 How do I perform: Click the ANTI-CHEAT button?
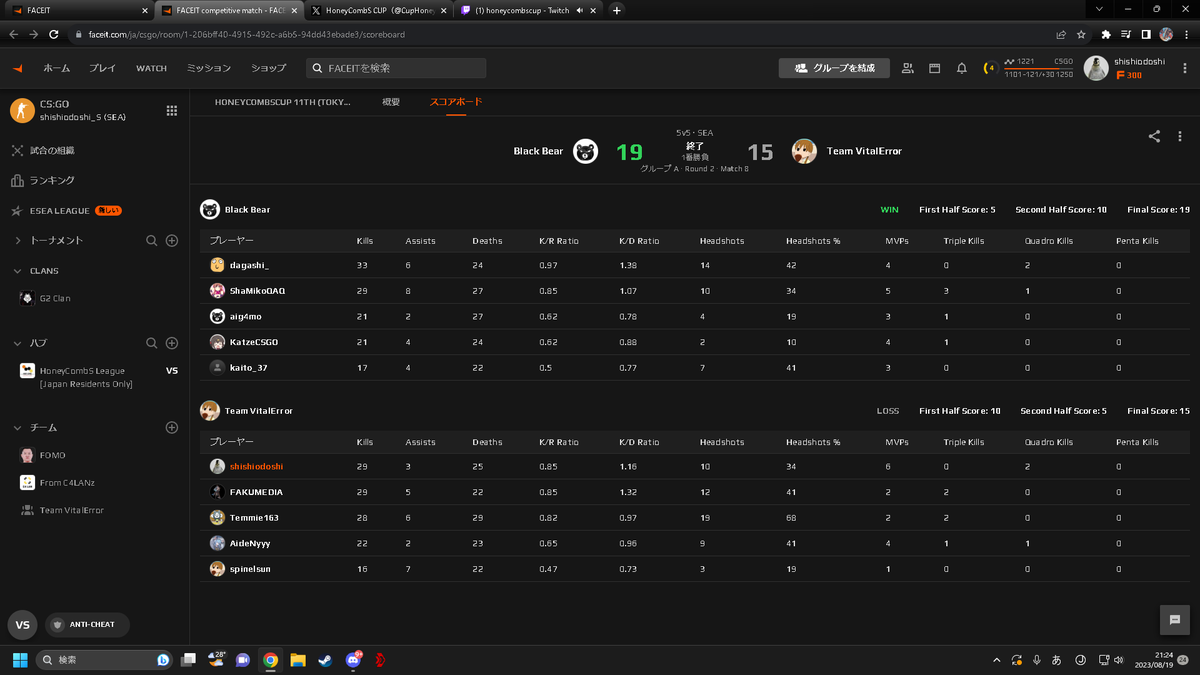(x=87, y=624)
